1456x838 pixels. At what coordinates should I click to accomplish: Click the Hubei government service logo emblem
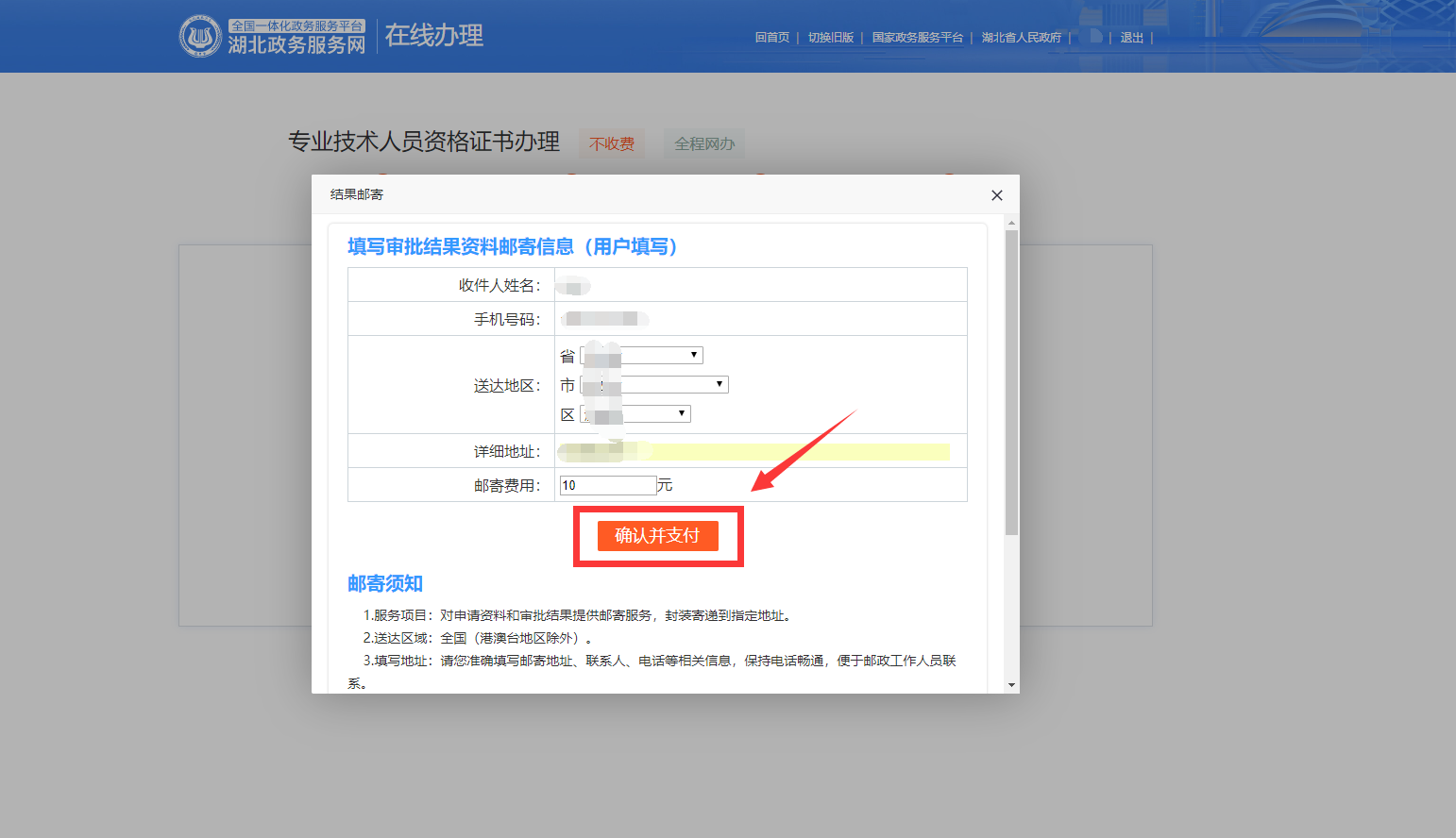(x=200, y=37)
